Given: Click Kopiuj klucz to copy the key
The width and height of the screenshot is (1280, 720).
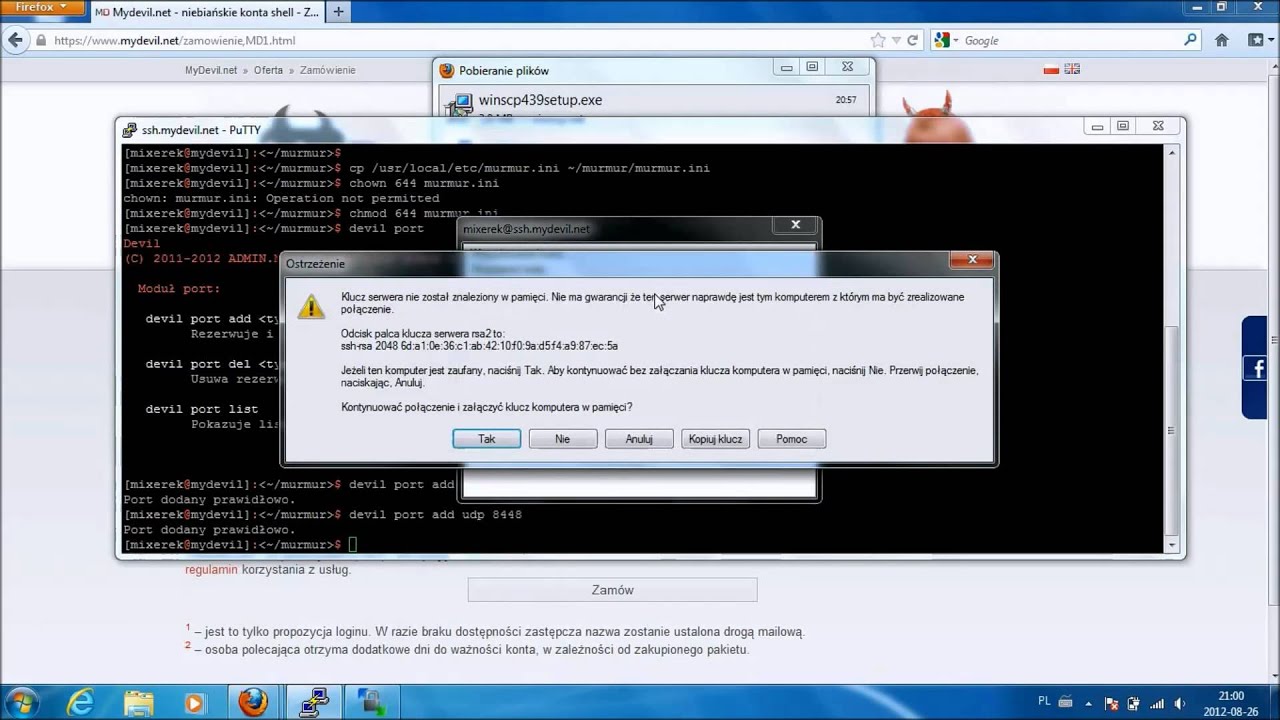Looking at the screenshot, I should pyautogui.click(x=715, y=439).
